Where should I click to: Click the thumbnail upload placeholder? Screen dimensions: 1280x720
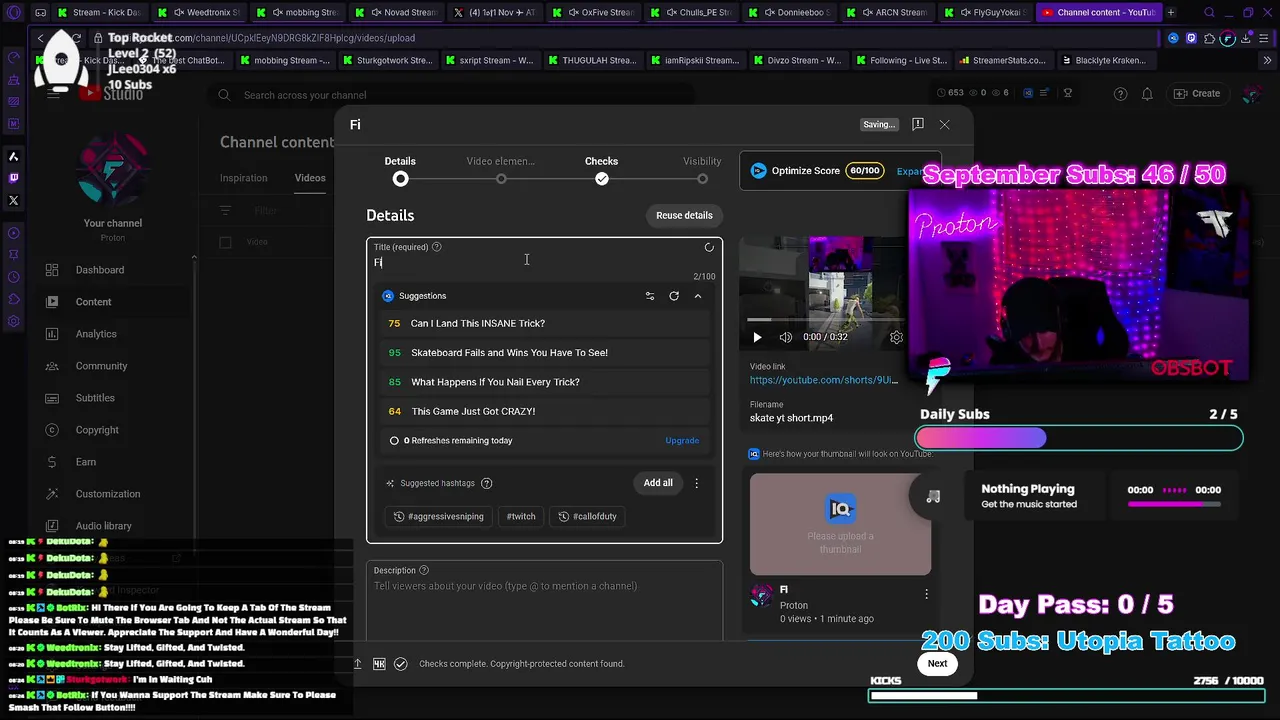point(840,523)
